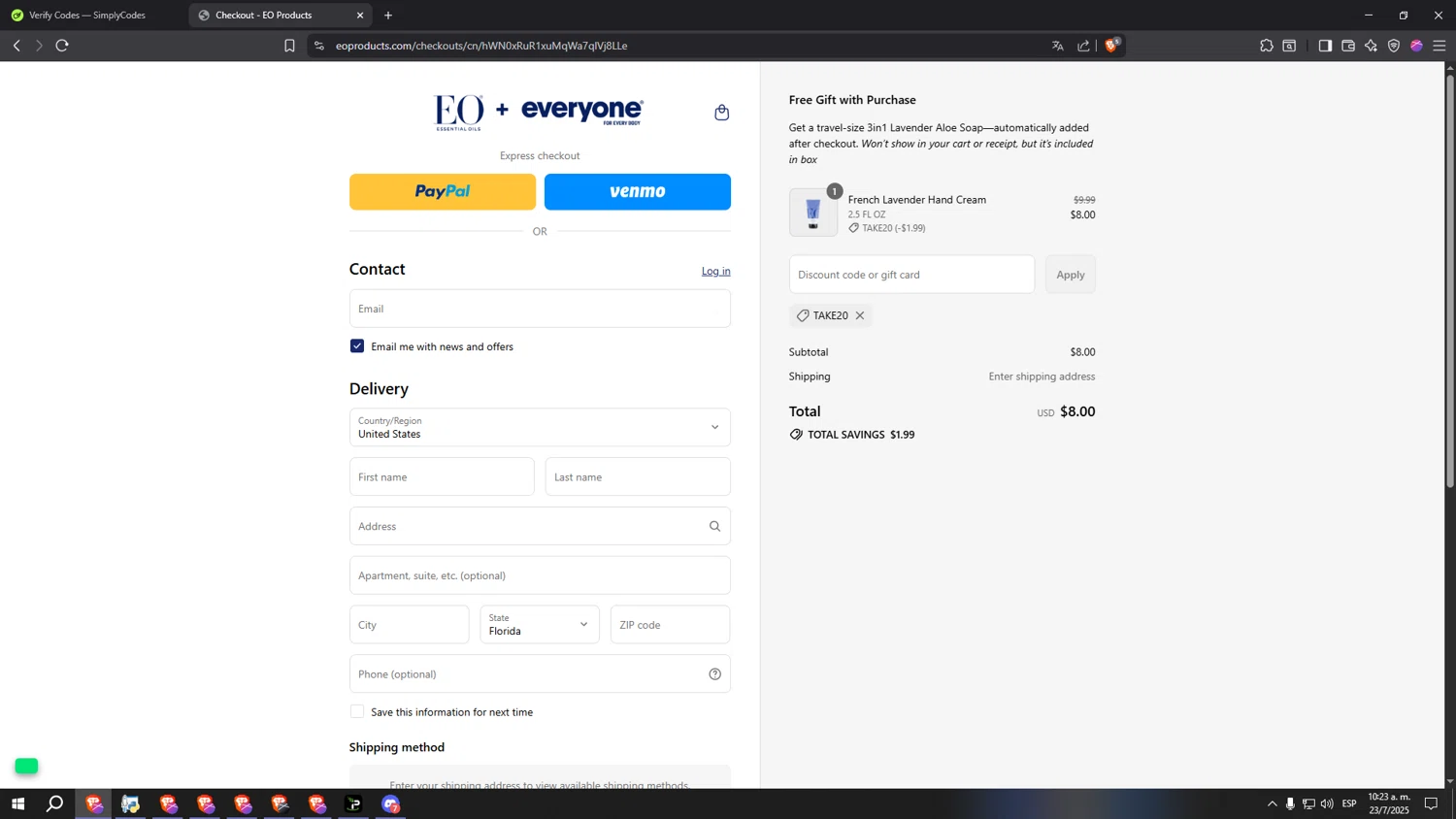
Task: Toggle the browser sidebar panel icon
Action: [1325, 46]
